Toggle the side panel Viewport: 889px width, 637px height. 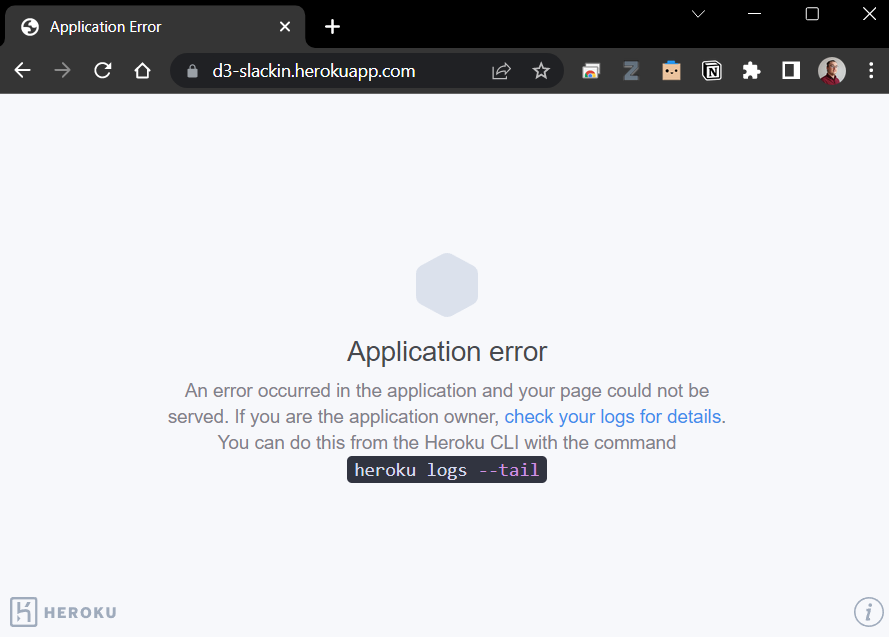click(791, 70)
